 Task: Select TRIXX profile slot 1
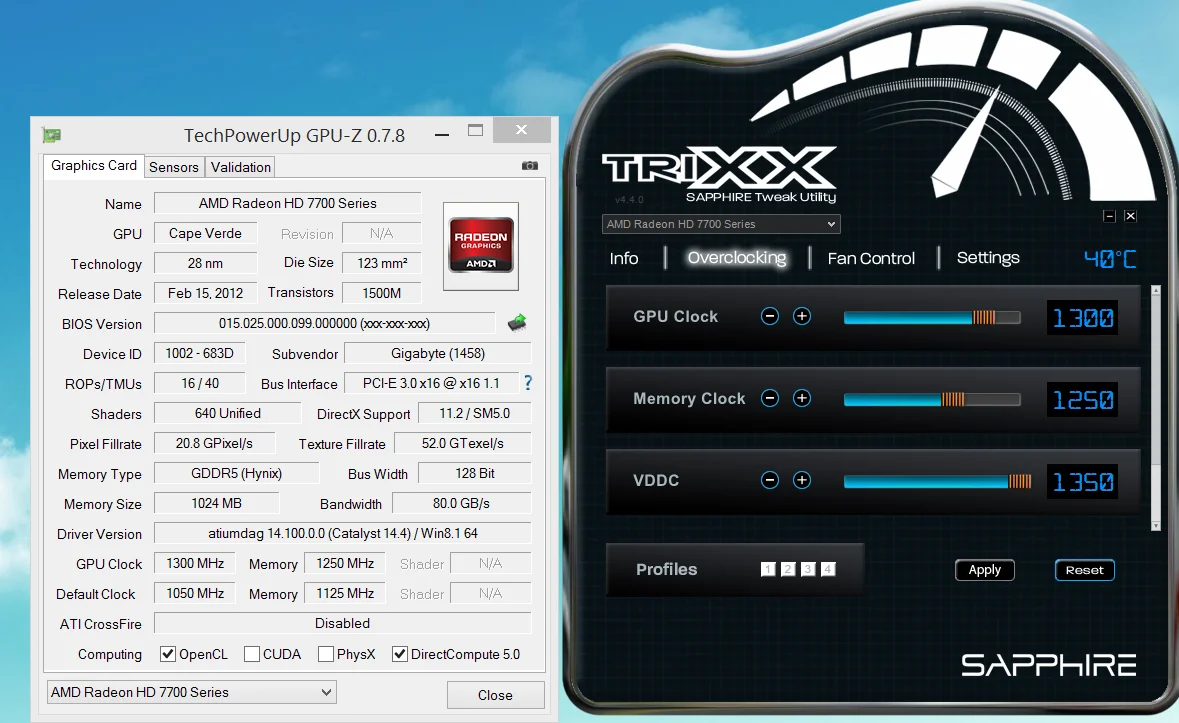coord(768,569)
